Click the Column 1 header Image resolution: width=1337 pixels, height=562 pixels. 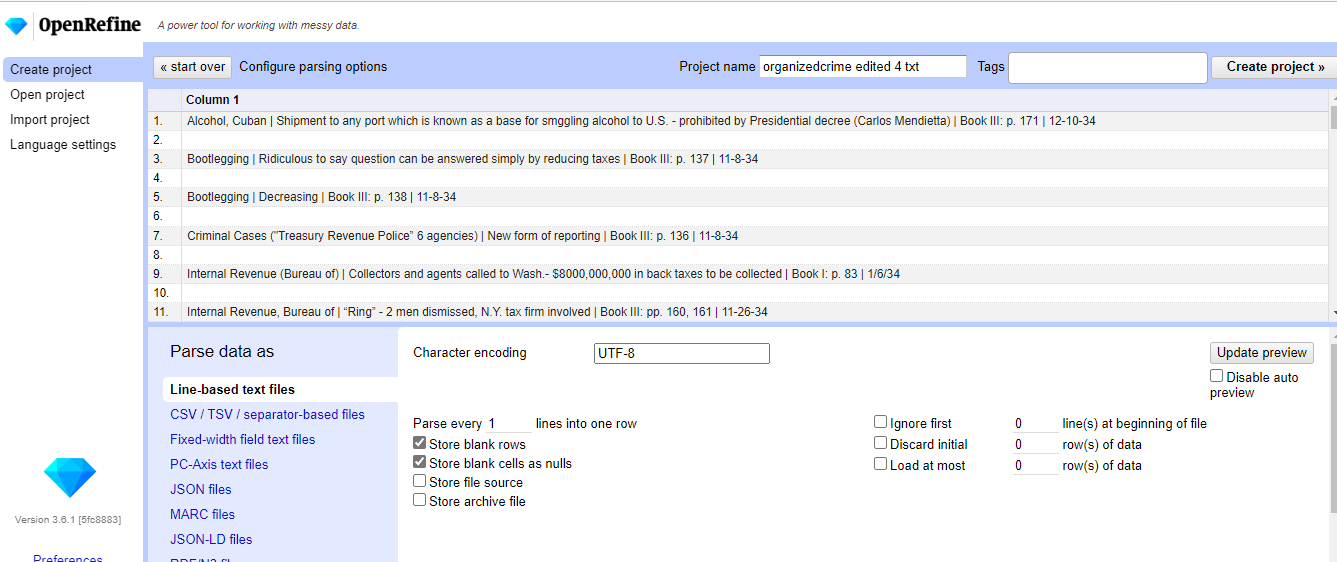pyautogui.click(x=212, y=100)
